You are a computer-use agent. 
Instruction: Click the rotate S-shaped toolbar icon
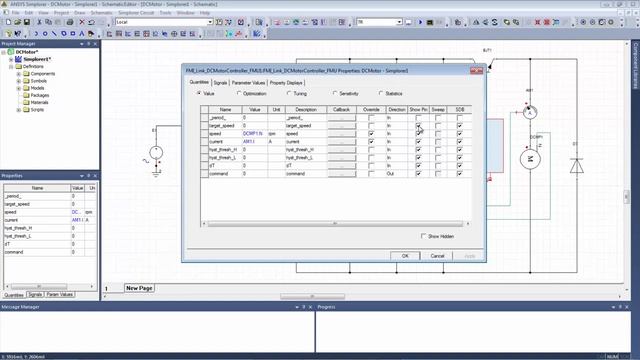(x=495, y=22)
